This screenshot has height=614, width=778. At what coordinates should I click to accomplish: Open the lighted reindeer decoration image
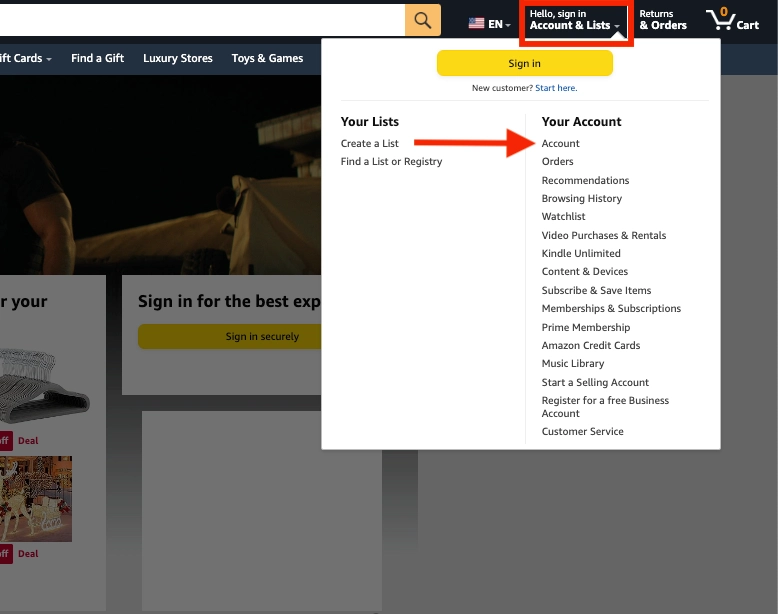(36, 498)
